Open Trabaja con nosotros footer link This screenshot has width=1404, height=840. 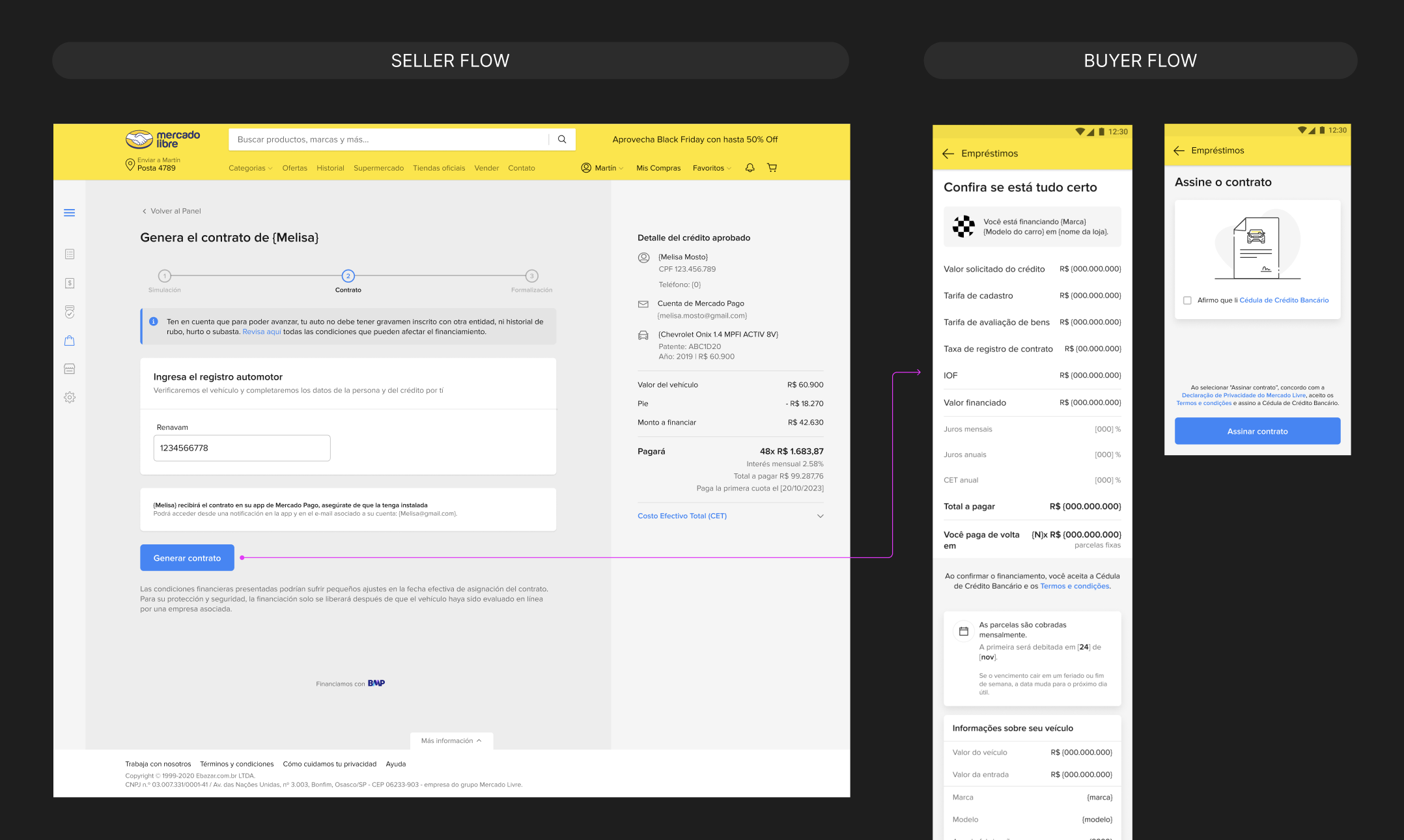coord(158,764)
